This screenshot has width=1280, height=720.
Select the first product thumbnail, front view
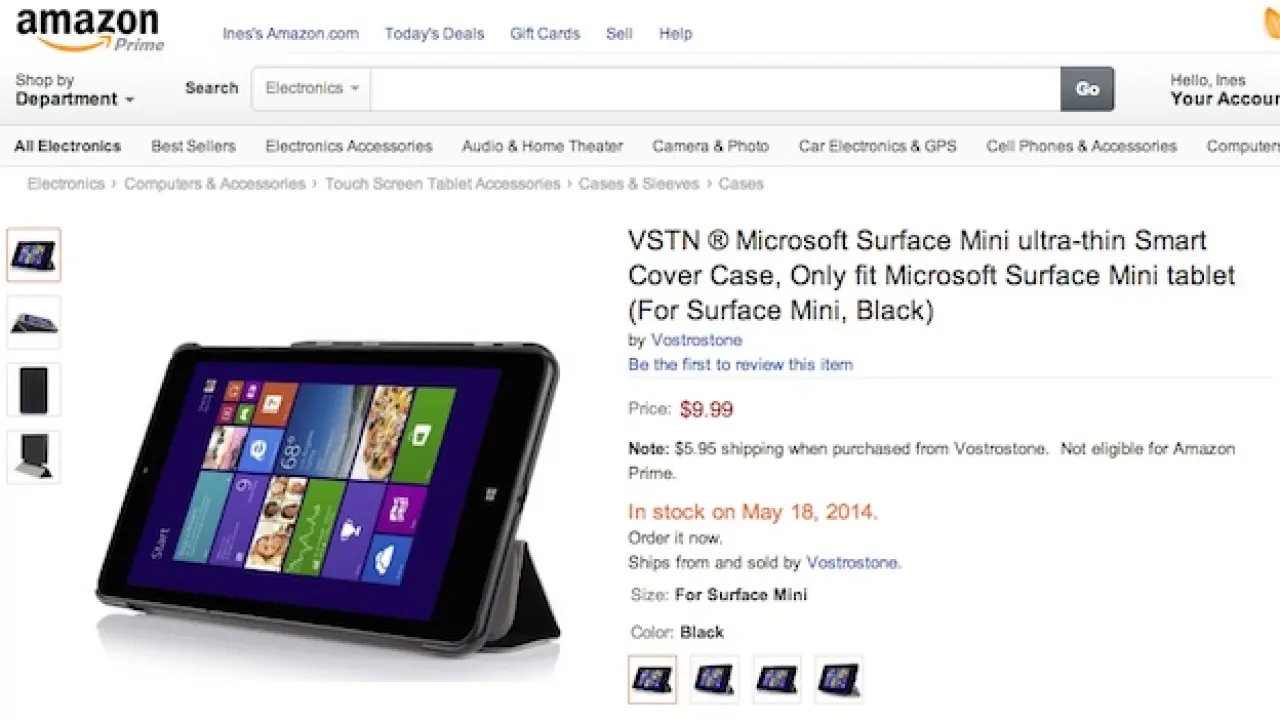point(34,255)
